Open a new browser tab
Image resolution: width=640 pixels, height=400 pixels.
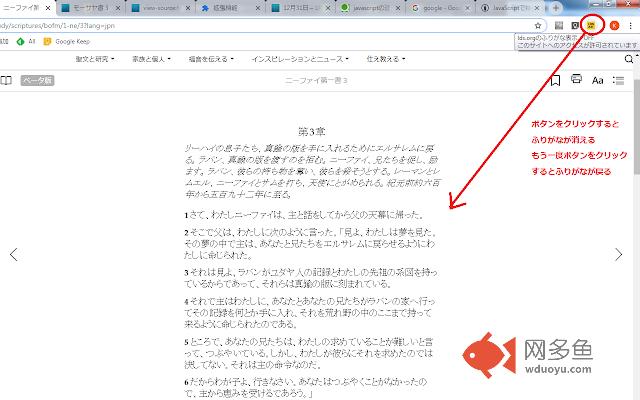click(x=556, y=8)
